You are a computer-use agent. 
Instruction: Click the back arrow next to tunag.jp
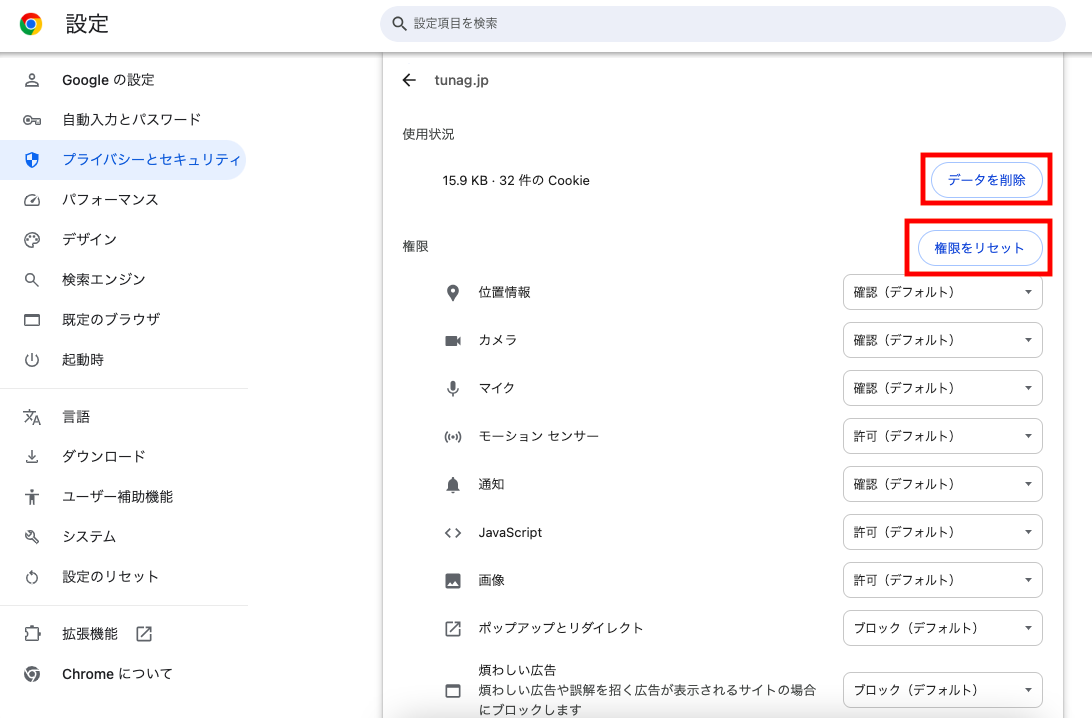pyautogui.click(x=409, y=80)
